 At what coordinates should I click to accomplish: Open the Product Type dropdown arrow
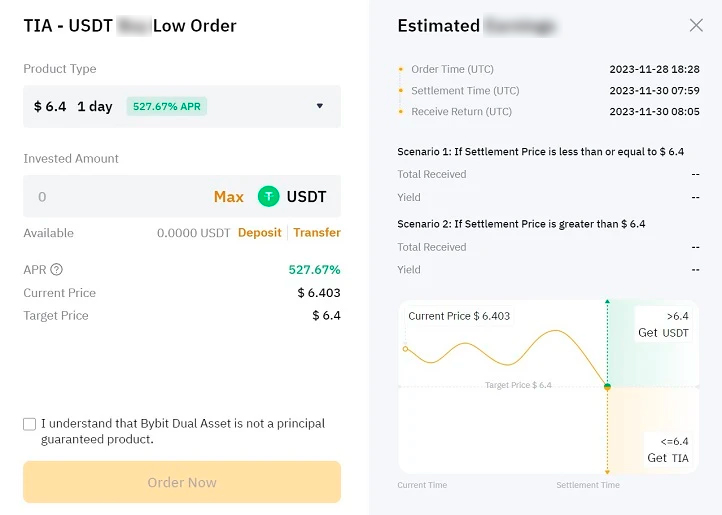coord(320,106)
